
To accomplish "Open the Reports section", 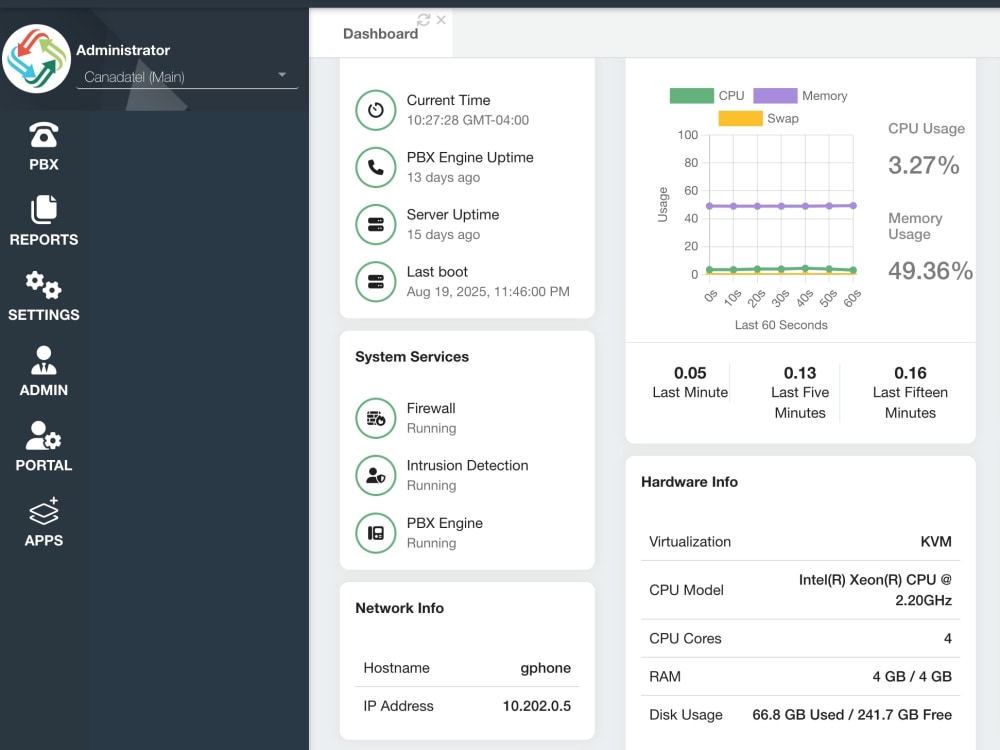I will 43,221.
